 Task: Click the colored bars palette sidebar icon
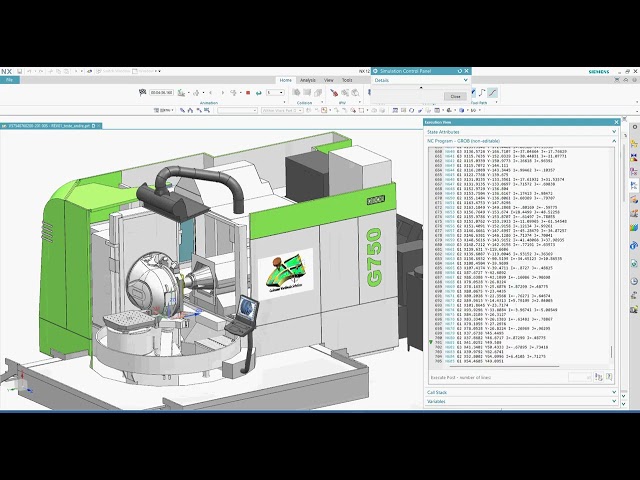pos(633,227)
